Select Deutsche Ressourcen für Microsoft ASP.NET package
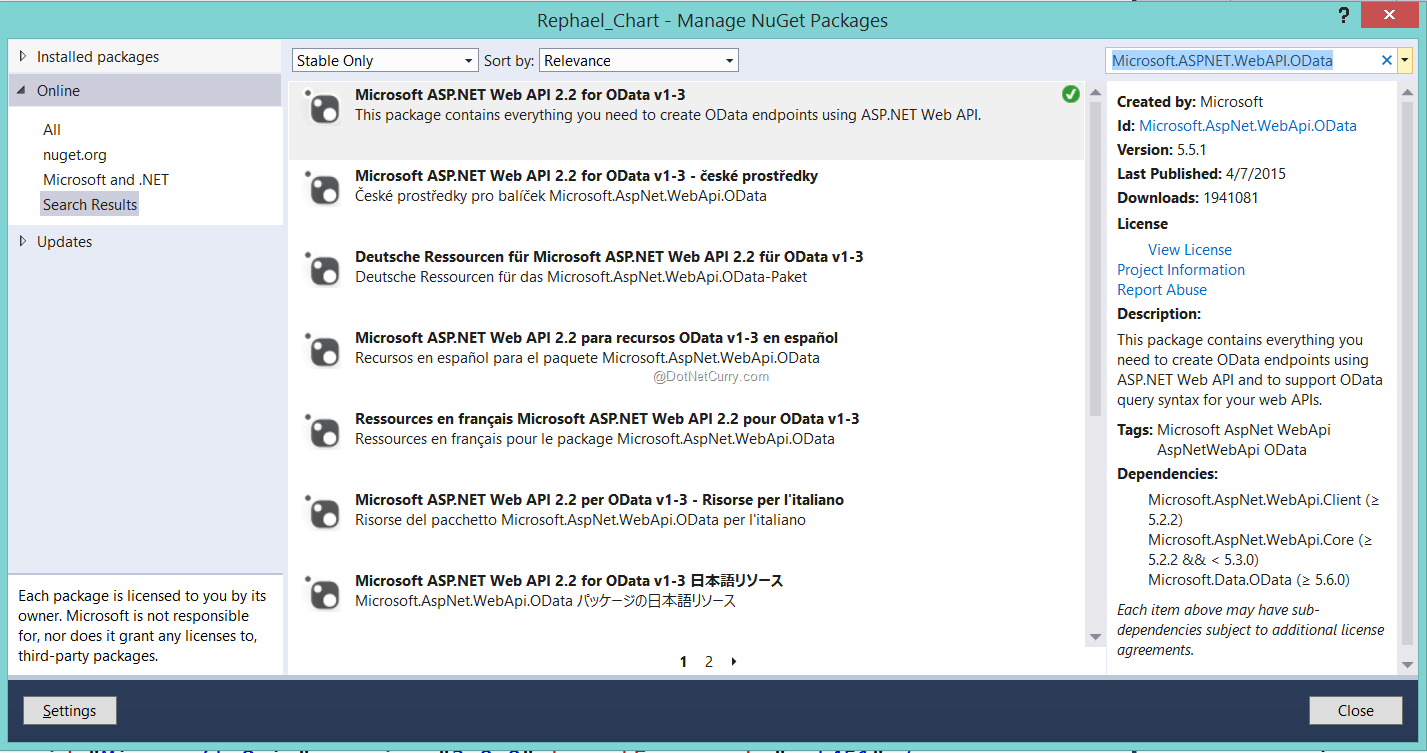Image resolution: width=1427 pixels, height=753 pixels. pos(686,281)
